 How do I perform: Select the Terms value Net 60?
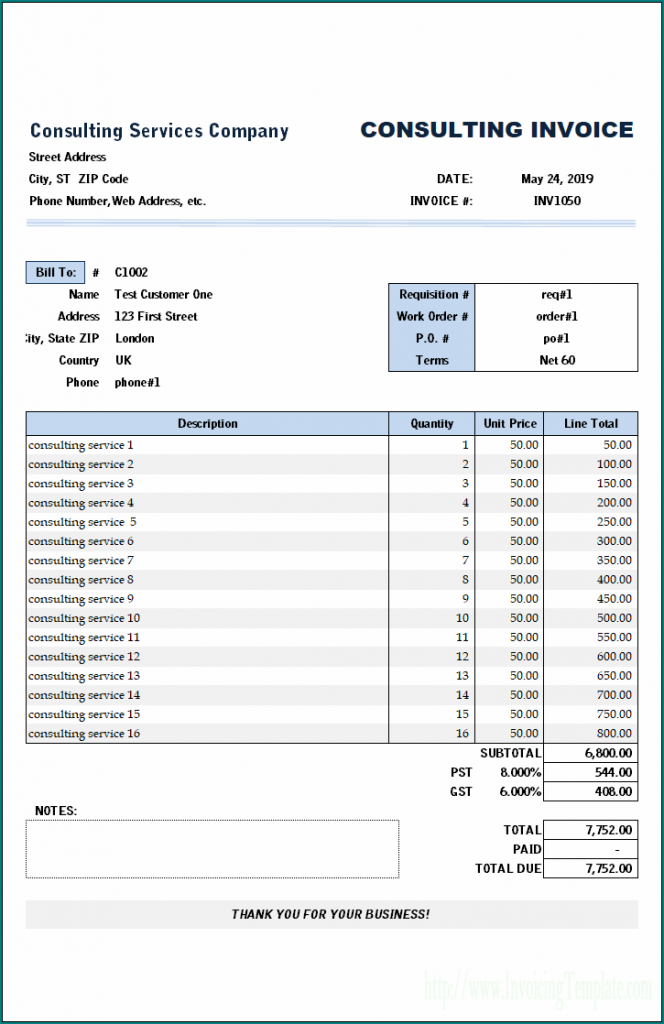coord(556,361)
